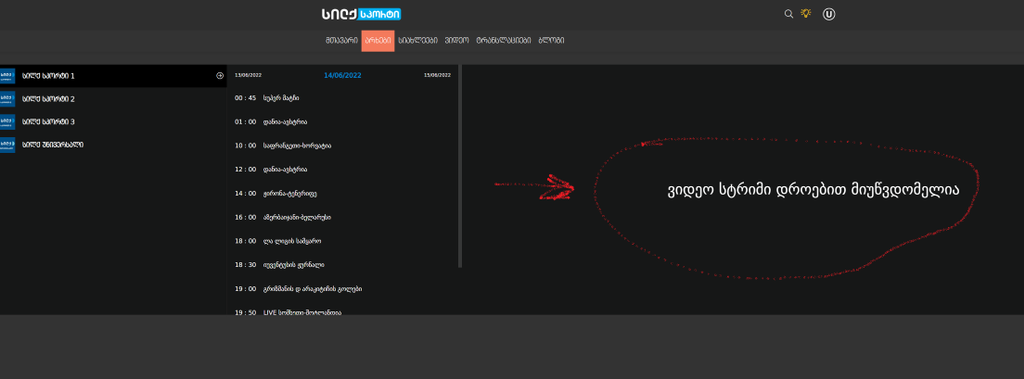
Task: Select channel სილქ უნივერსალი
Action: [x=113, y=144]
